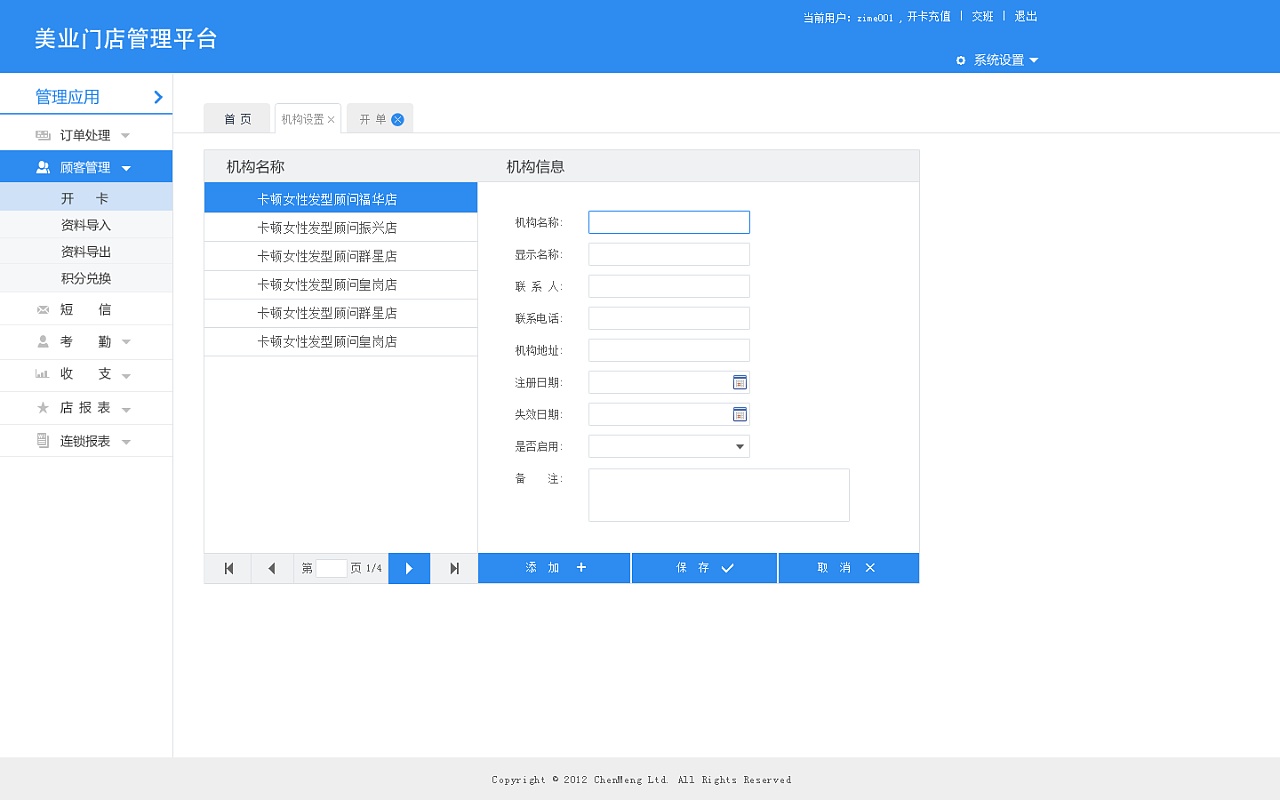Click the 美业门店管理平台 title
Viewport: 1280px width, 800px height.
click(126, 39)
